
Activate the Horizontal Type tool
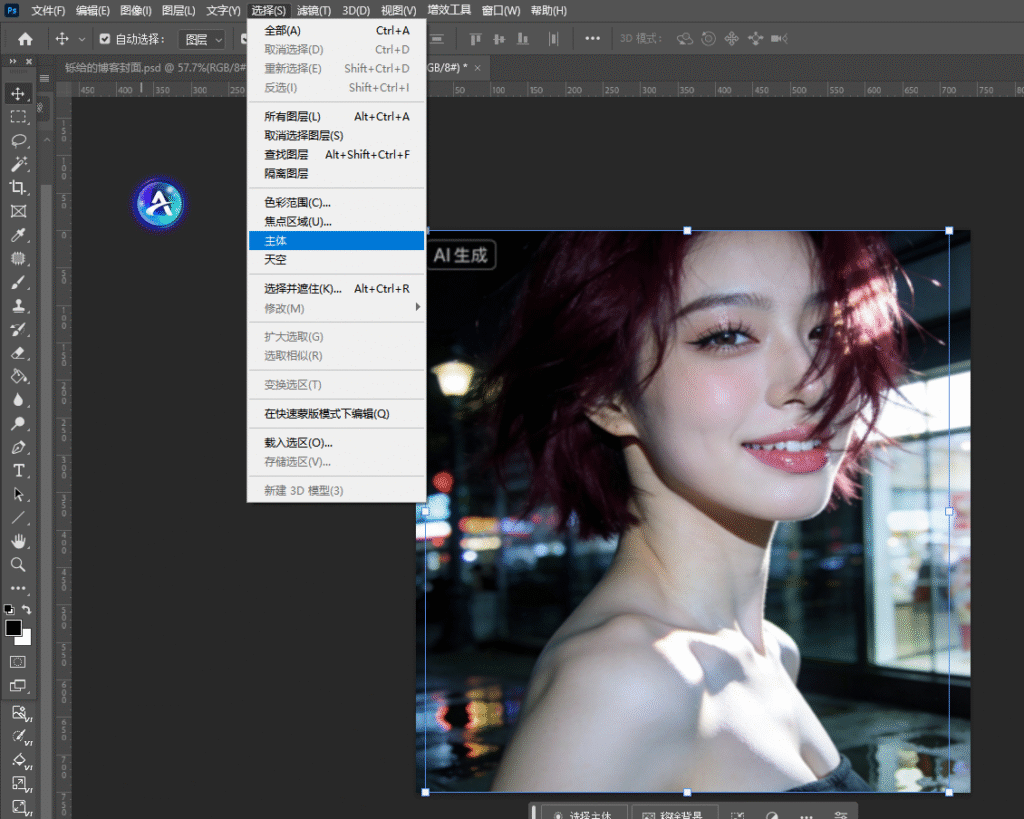[18, 471]
